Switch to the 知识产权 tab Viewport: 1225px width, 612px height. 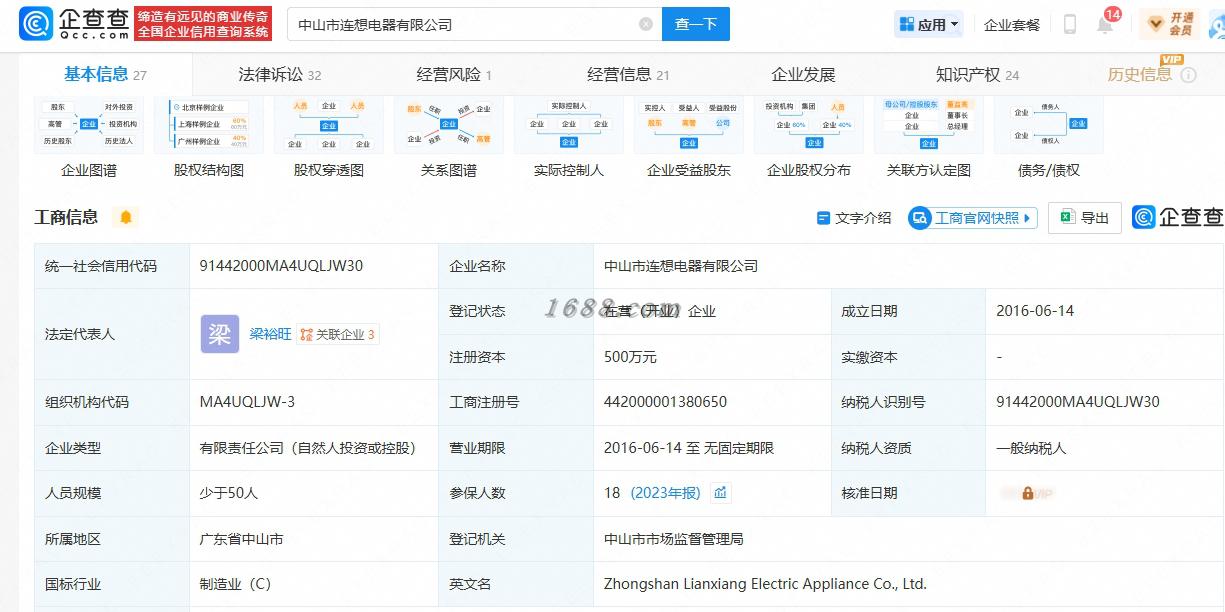pos(977,74)
